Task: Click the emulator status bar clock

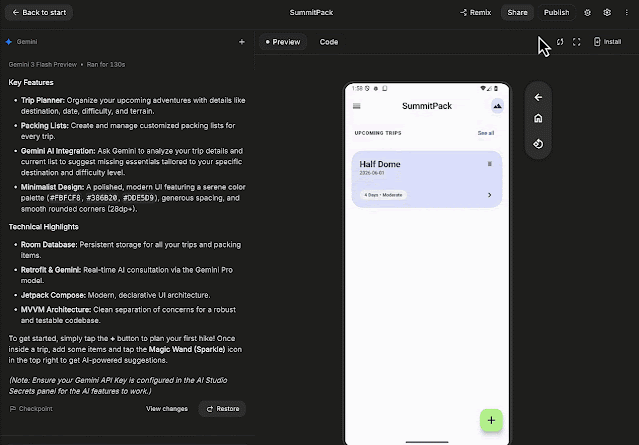Action: tap(357, 88)
